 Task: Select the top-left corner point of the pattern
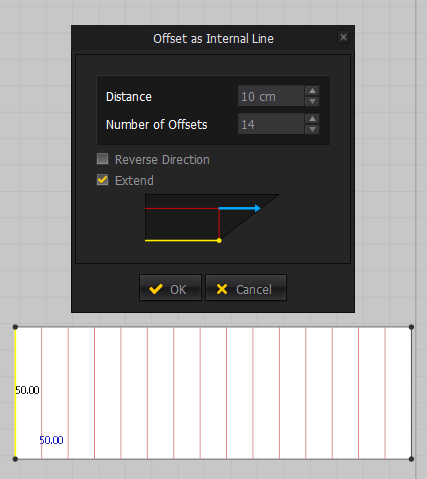[x=15, y=327]
